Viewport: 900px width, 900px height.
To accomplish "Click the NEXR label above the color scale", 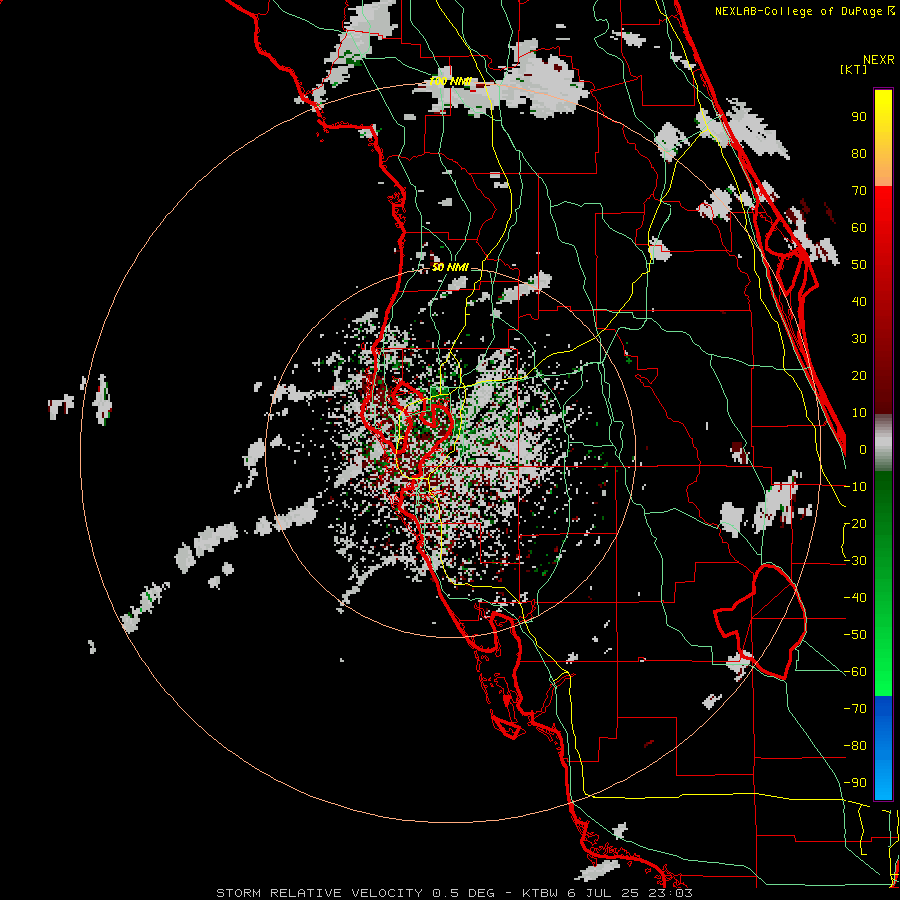I will point(878,60).
